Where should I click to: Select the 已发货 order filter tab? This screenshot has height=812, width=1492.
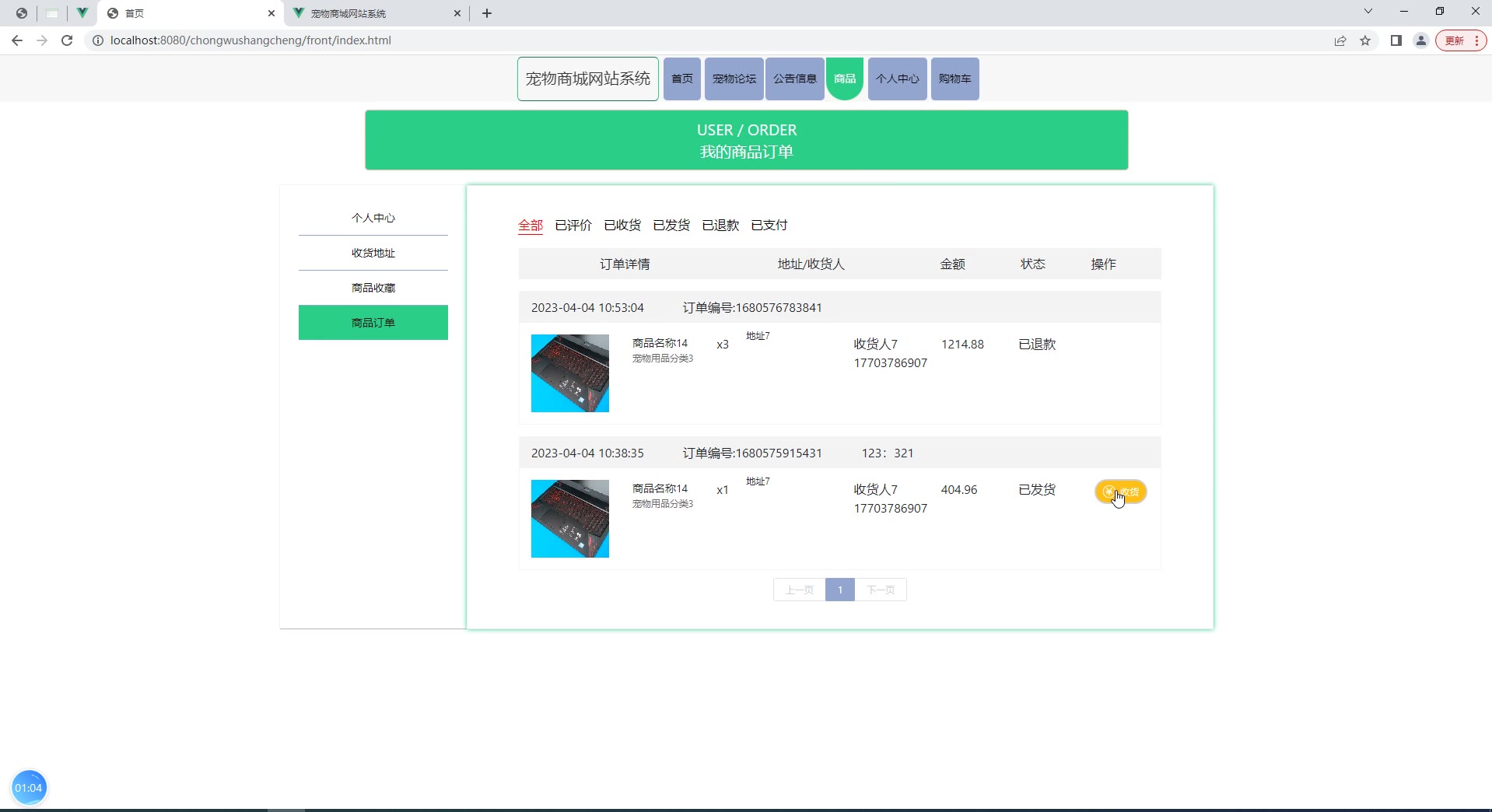coord(671,225)
